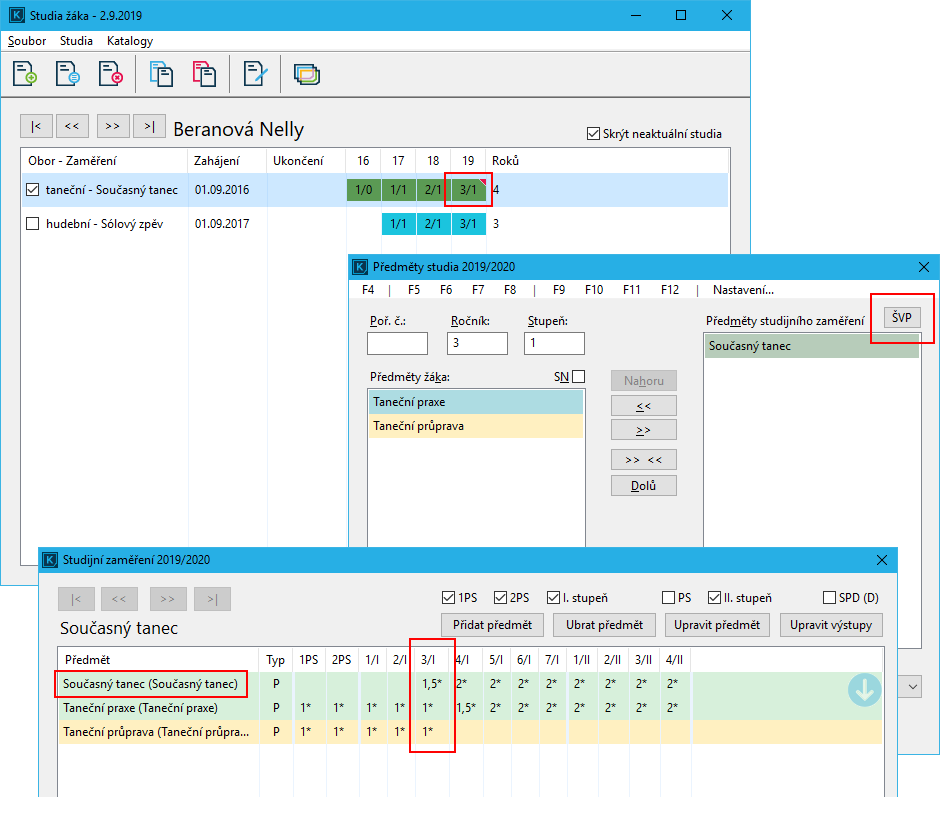The image size is (940, 814).
Task: Open the Studia menu
Action: [x=76, y=41]
